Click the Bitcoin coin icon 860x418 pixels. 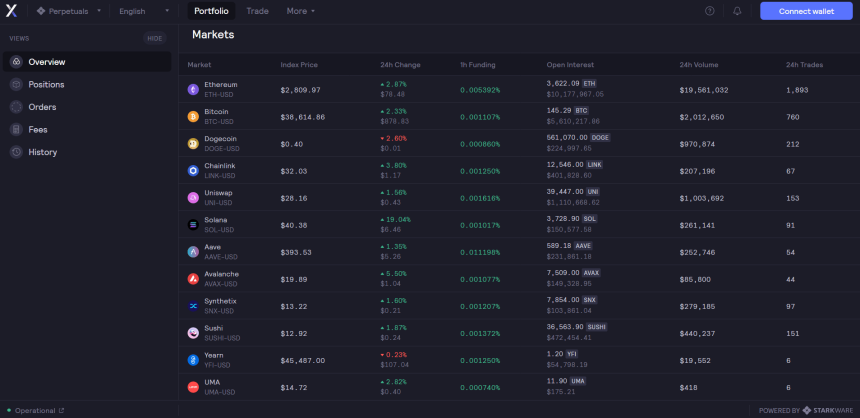coord(193,116)
